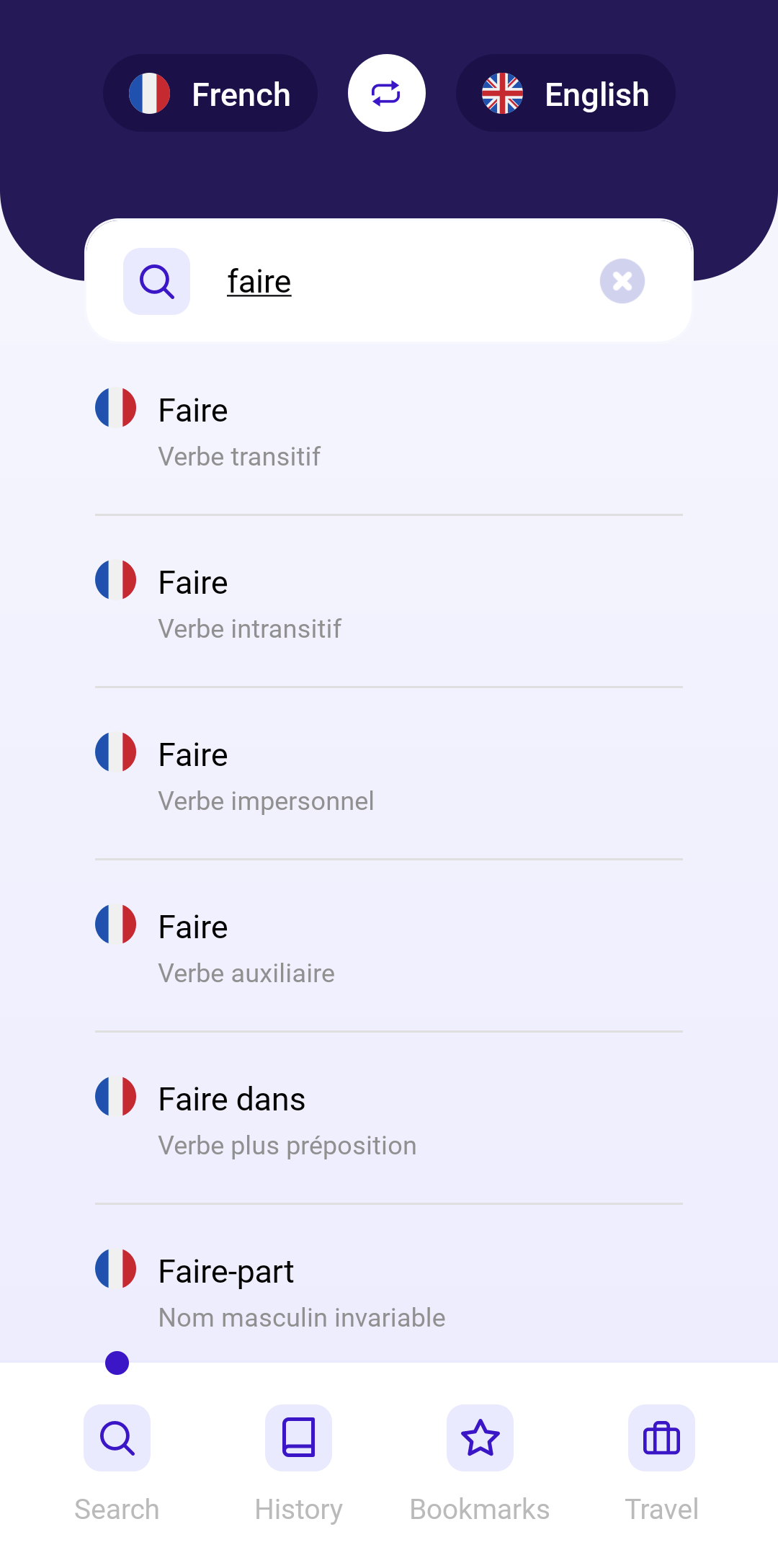This screenshot has width=778, height=1568.
Task: Clear the search text field
Action: 622,281
